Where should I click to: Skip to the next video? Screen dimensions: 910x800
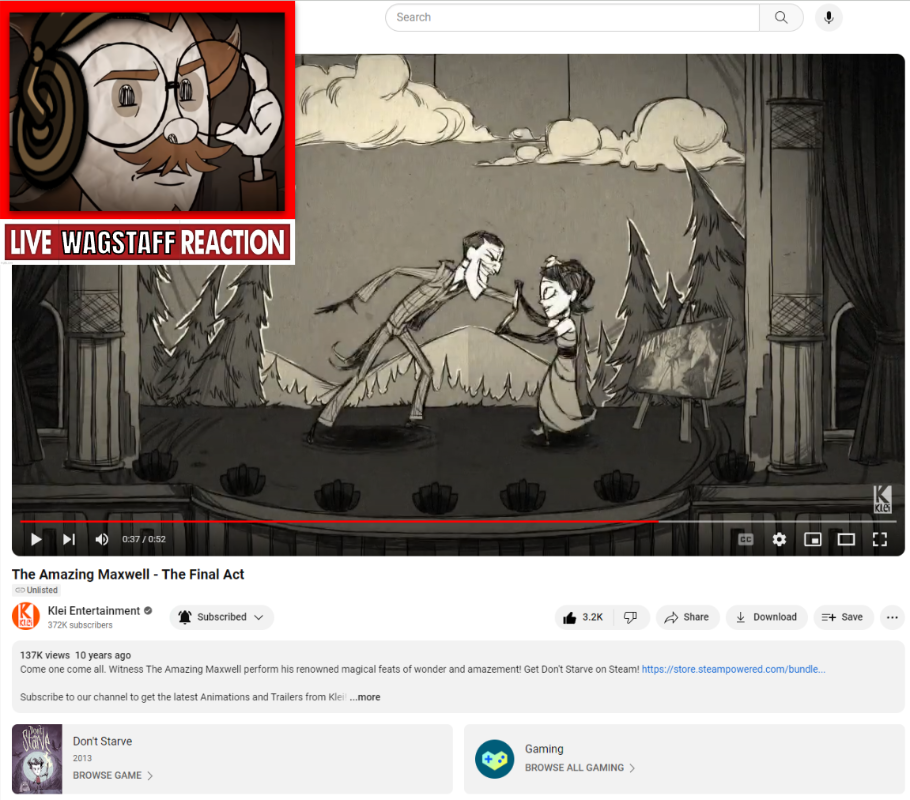click(x=69, y=539)
